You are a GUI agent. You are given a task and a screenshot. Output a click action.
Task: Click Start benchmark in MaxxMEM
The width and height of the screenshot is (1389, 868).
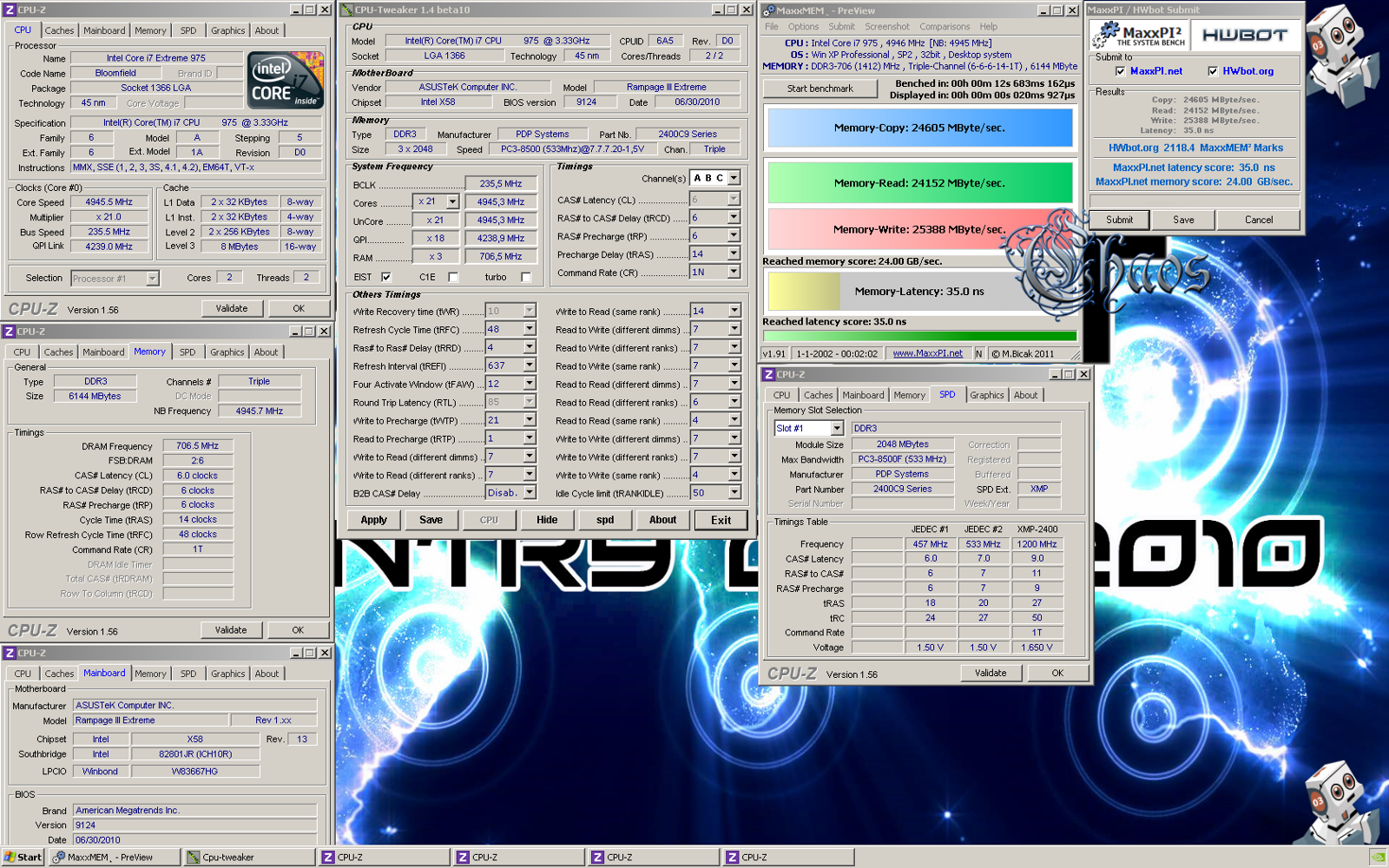[x=820, y=89]
